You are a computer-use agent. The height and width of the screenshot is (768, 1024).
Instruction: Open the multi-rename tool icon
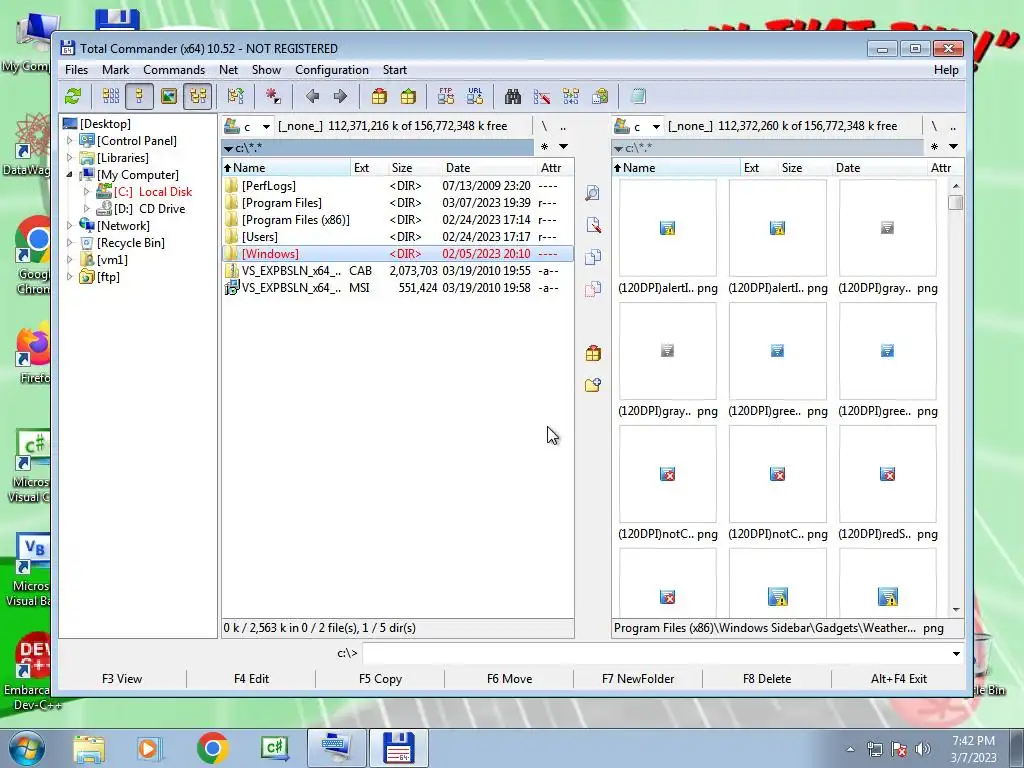pos(542,97)
